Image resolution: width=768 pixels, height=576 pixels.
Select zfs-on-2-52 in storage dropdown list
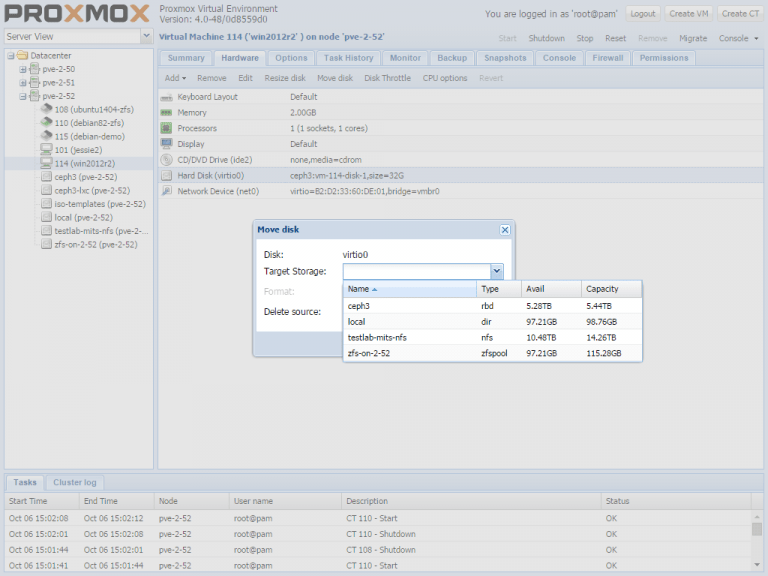point(492,353)
